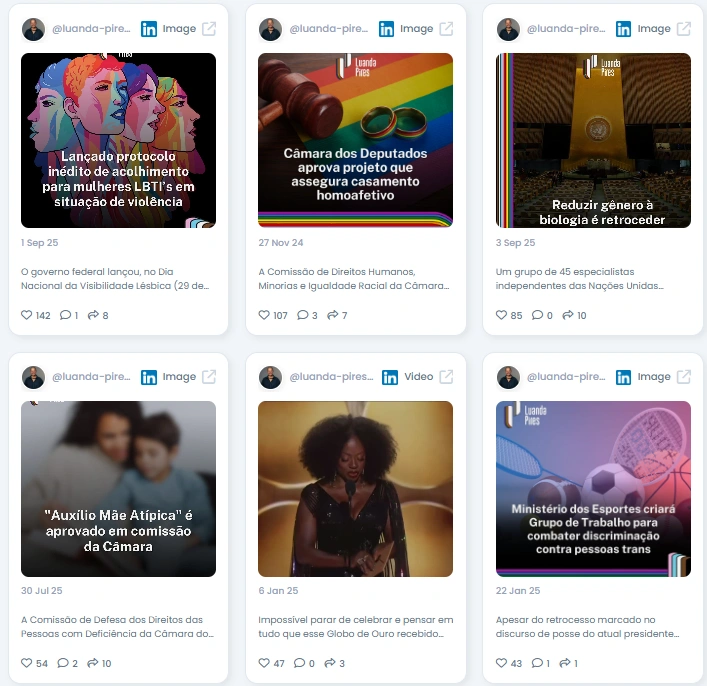Click share icon showing 10 on 3 Sep post
This screenshot has width=707, height=686.
click(x=568, y=315)
